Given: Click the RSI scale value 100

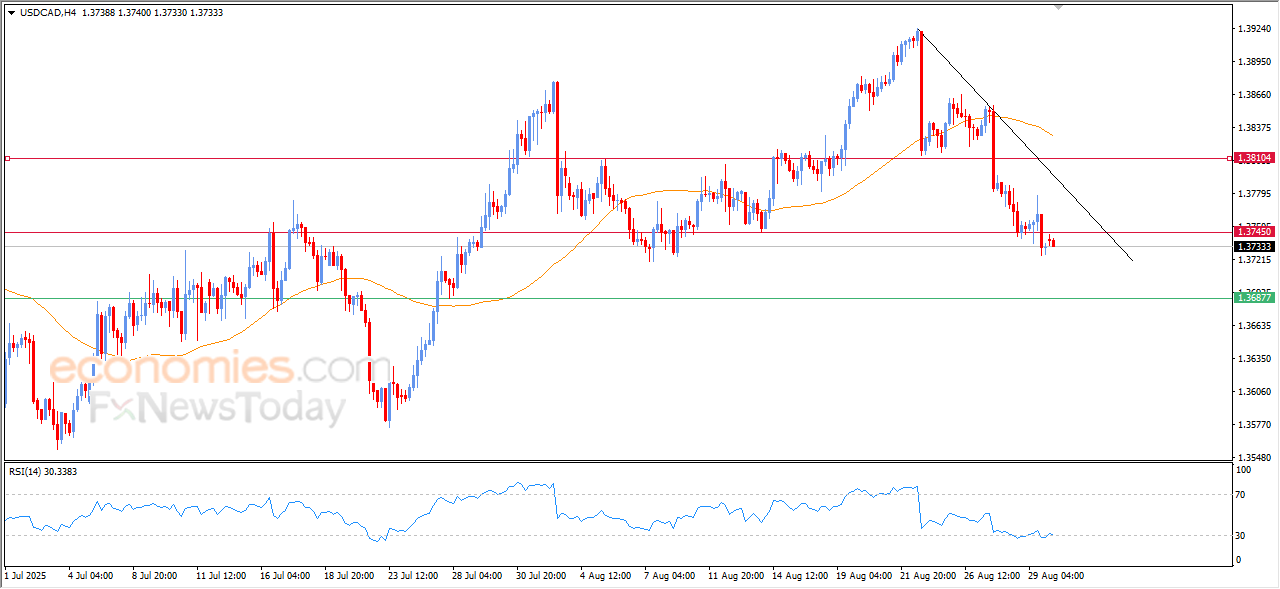Looking at the screenshot, I should tap(1245, 469).
